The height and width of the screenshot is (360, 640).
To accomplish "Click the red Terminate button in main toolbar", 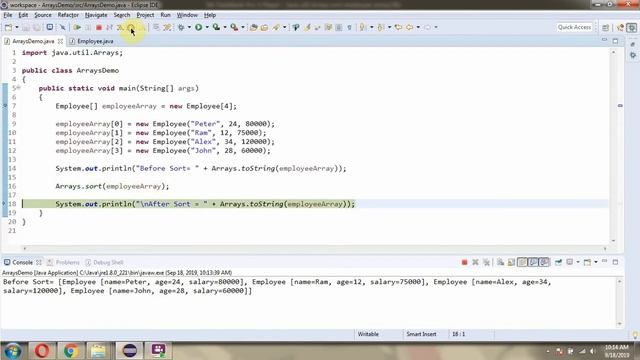I will 99,27.
